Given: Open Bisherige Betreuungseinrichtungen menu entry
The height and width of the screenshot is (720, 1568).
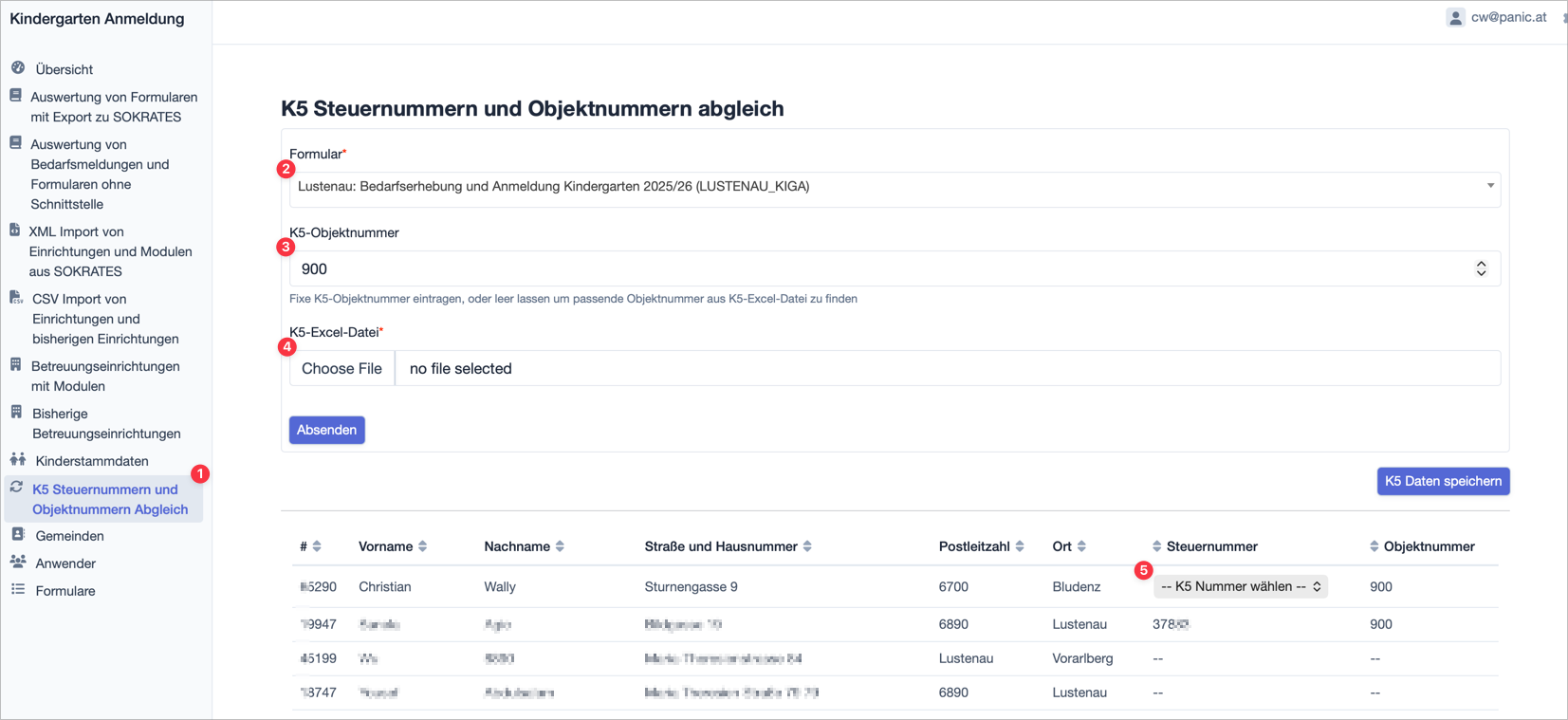Looking at the screenshot, I should coord(105,423).
